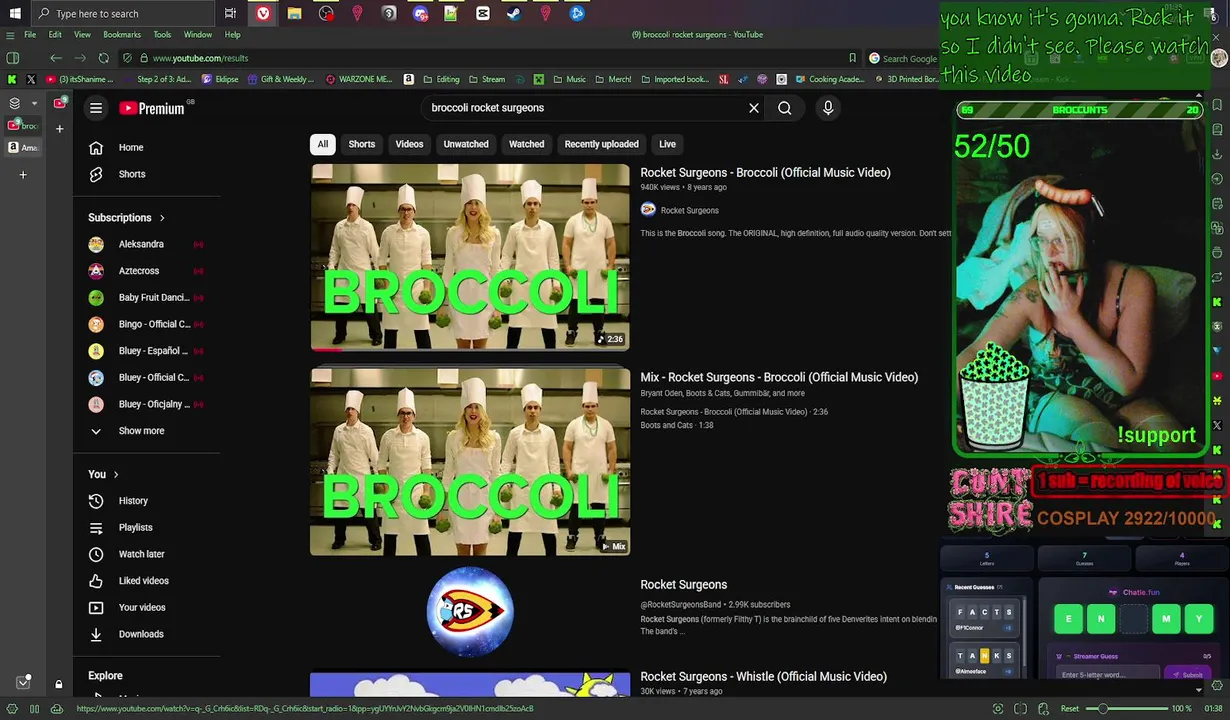Clear the YouTube search text
The image size is (1230, 720).
coord(754,108)
